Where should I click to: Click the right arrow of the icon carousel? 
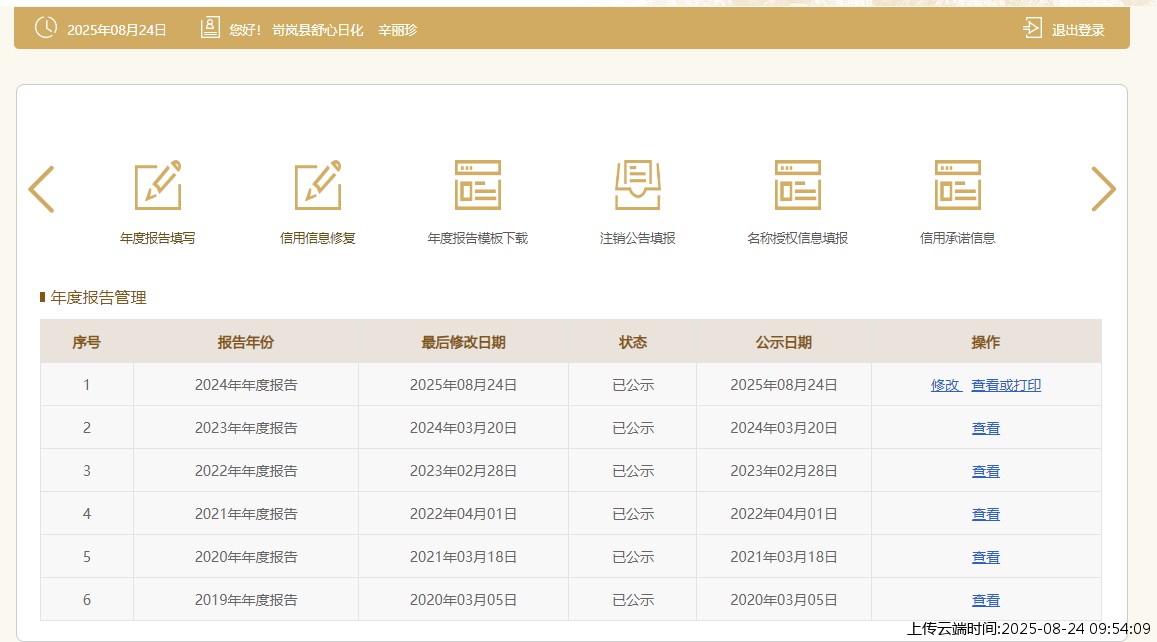point(1103,189)
